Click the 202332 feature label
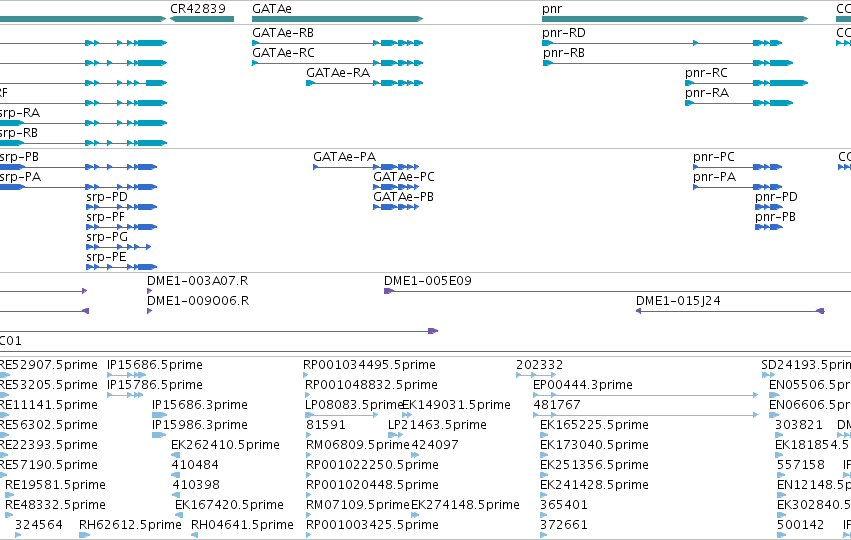Viewport: 851px width, 540px height. (x=539, y=365)
